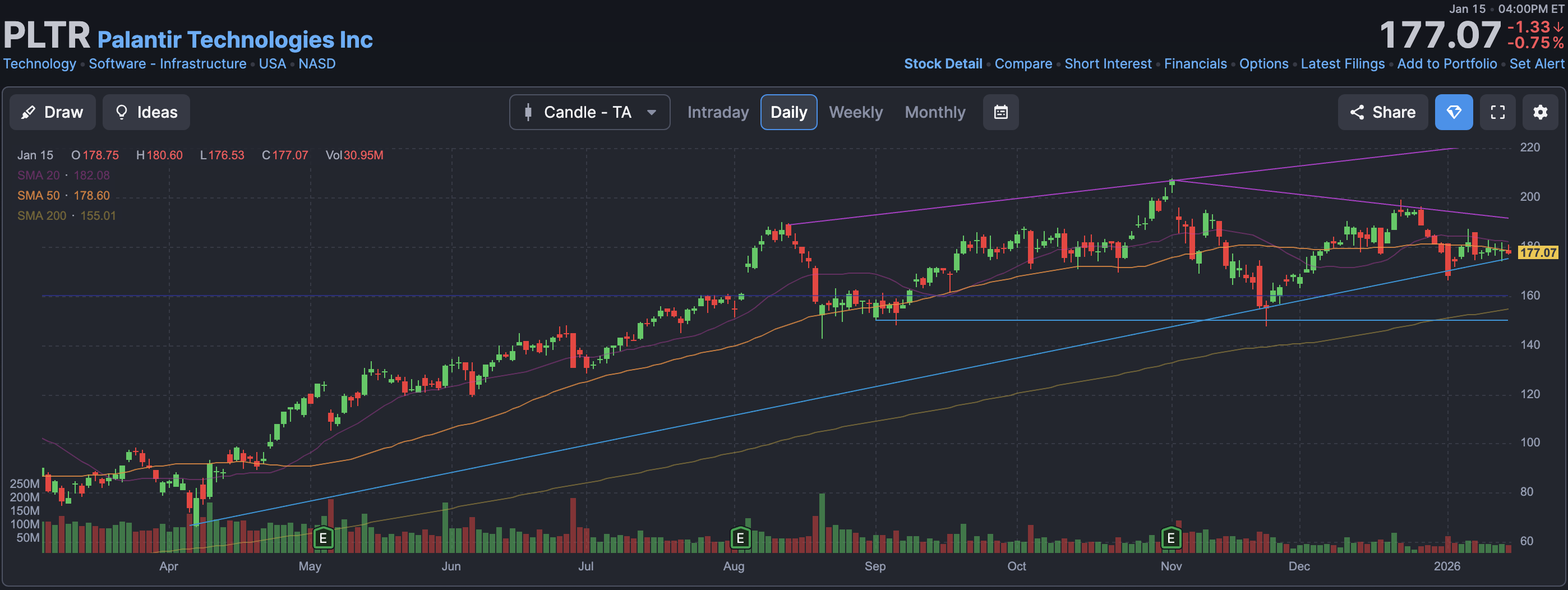1568x590 pixels.
Task: Click the 2026 label on the time axis
Action: pos(1446,566)
